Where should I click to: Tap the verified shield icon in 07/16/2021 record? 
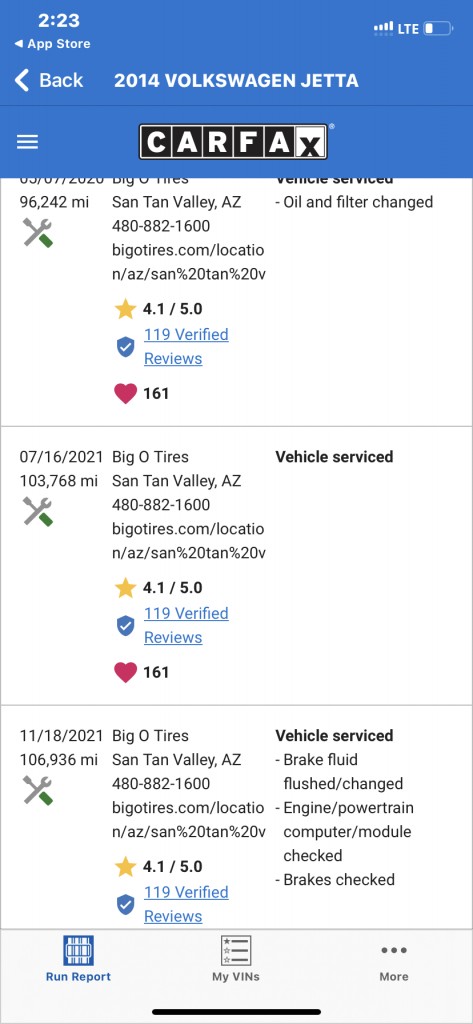[x=125, y=626]
